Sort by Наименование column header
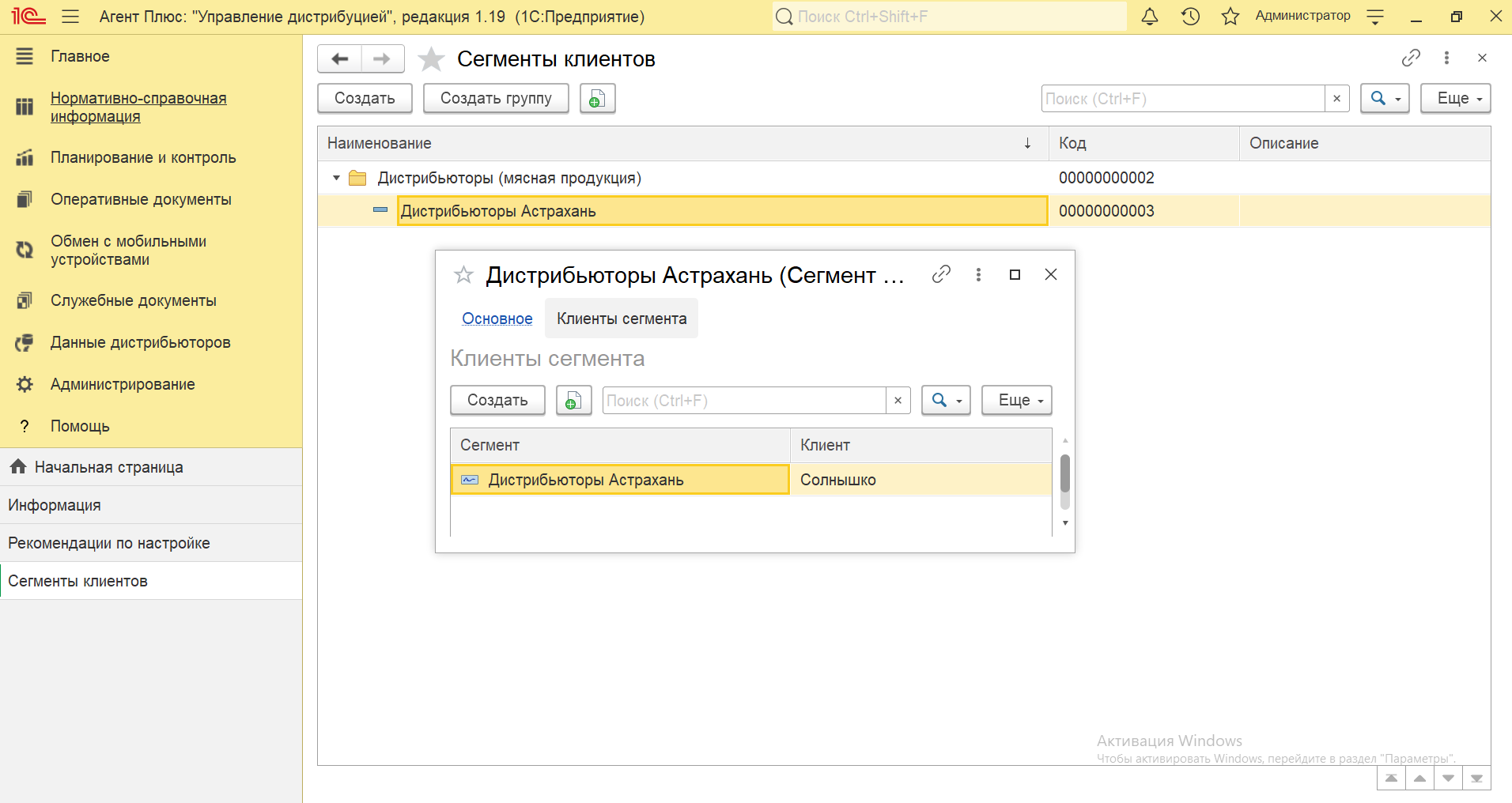The width and height of the screenshot is (1512, 803). click(x=682, y=143)
